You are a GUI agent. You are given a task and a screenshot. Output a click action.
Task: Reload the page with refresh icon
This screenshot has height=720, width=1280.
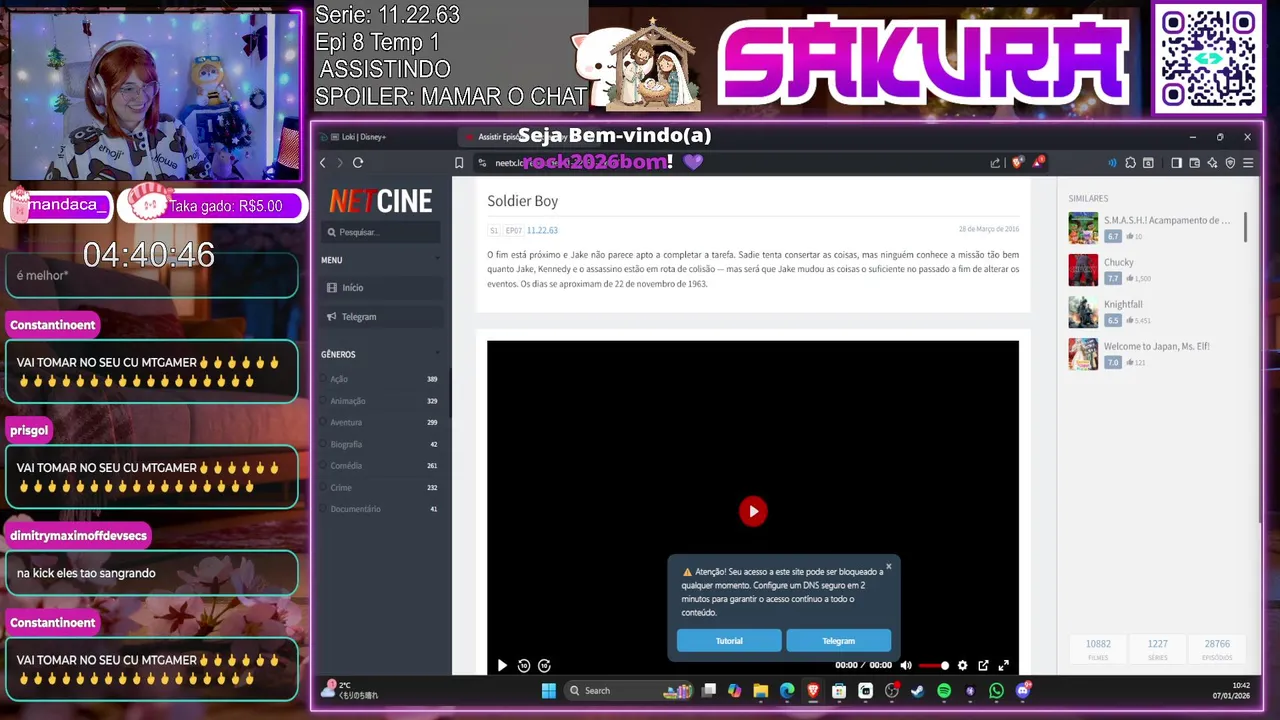[x=358, y=163]
